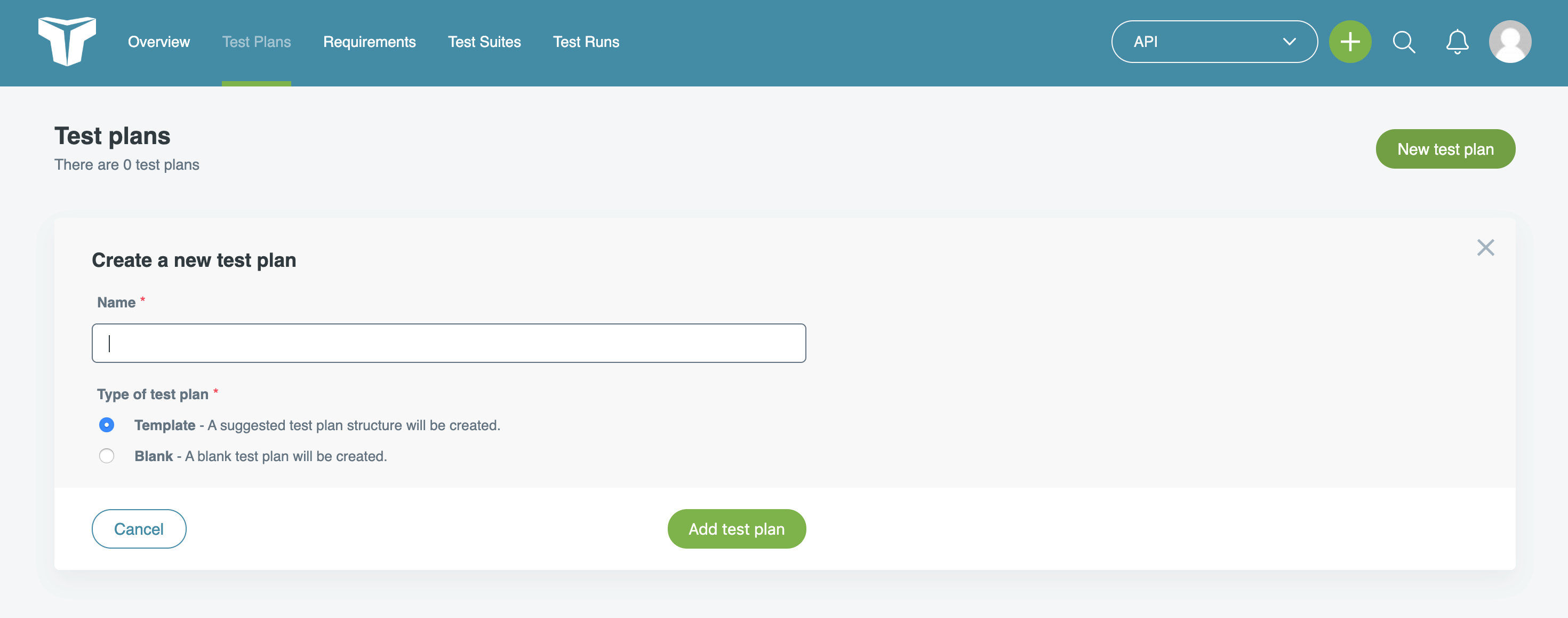Image resolution: width=1568 pixels, height=618 pixels.
Task: Switch to the Overview tab
Action: [158, 42]
